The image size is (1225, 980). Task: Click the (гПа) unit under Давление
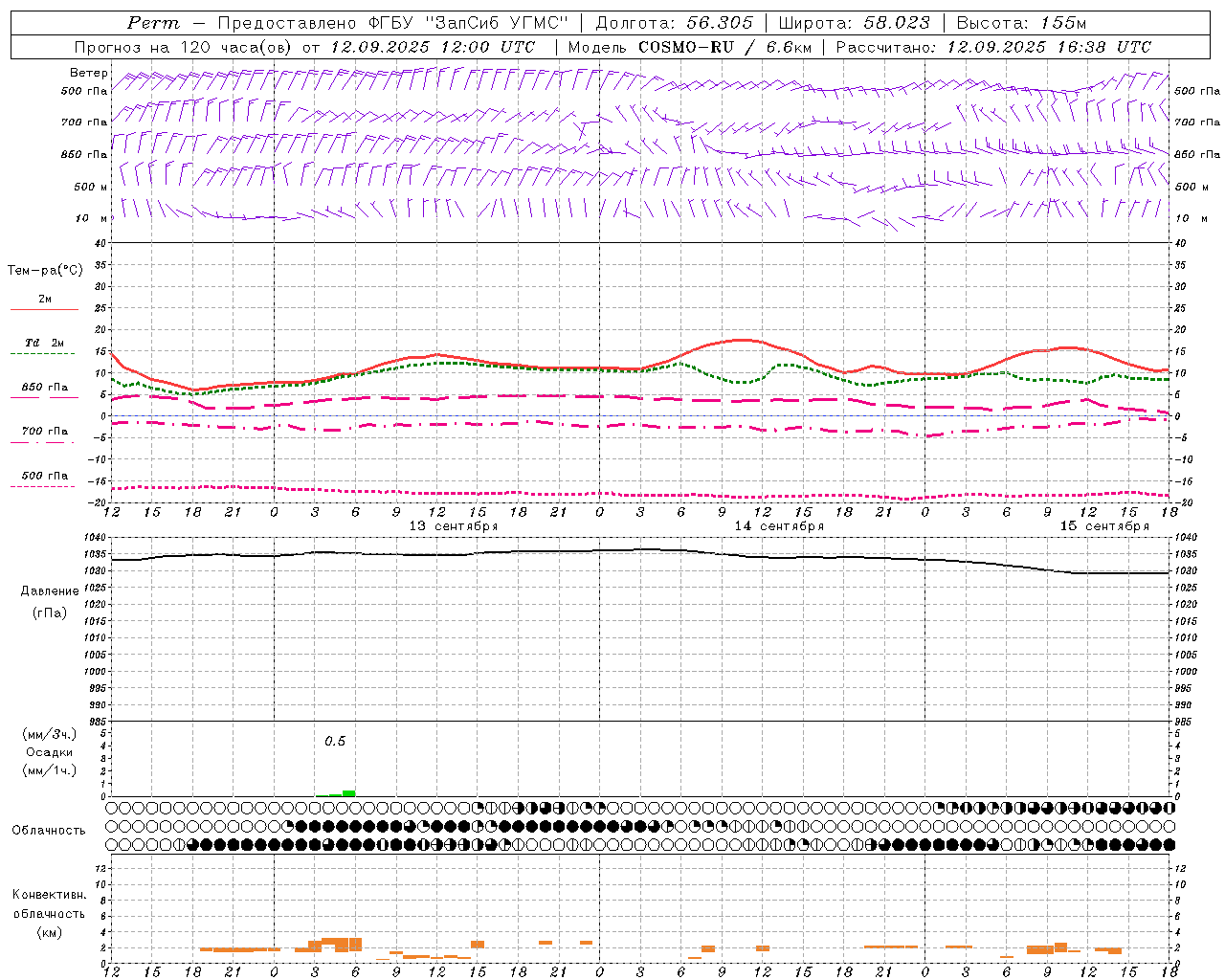tap(50, 612)
